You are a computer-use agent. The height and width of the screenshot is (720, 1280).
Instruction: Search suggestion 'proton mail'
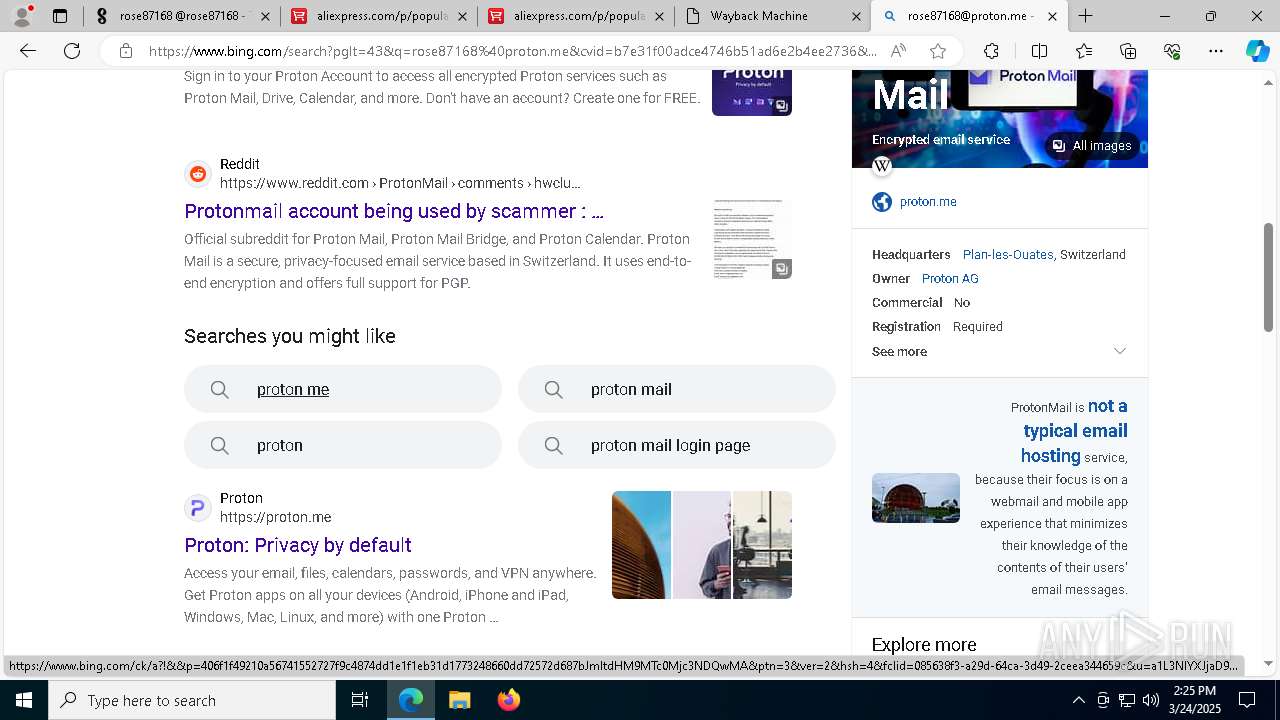click(x=677, y=389)
